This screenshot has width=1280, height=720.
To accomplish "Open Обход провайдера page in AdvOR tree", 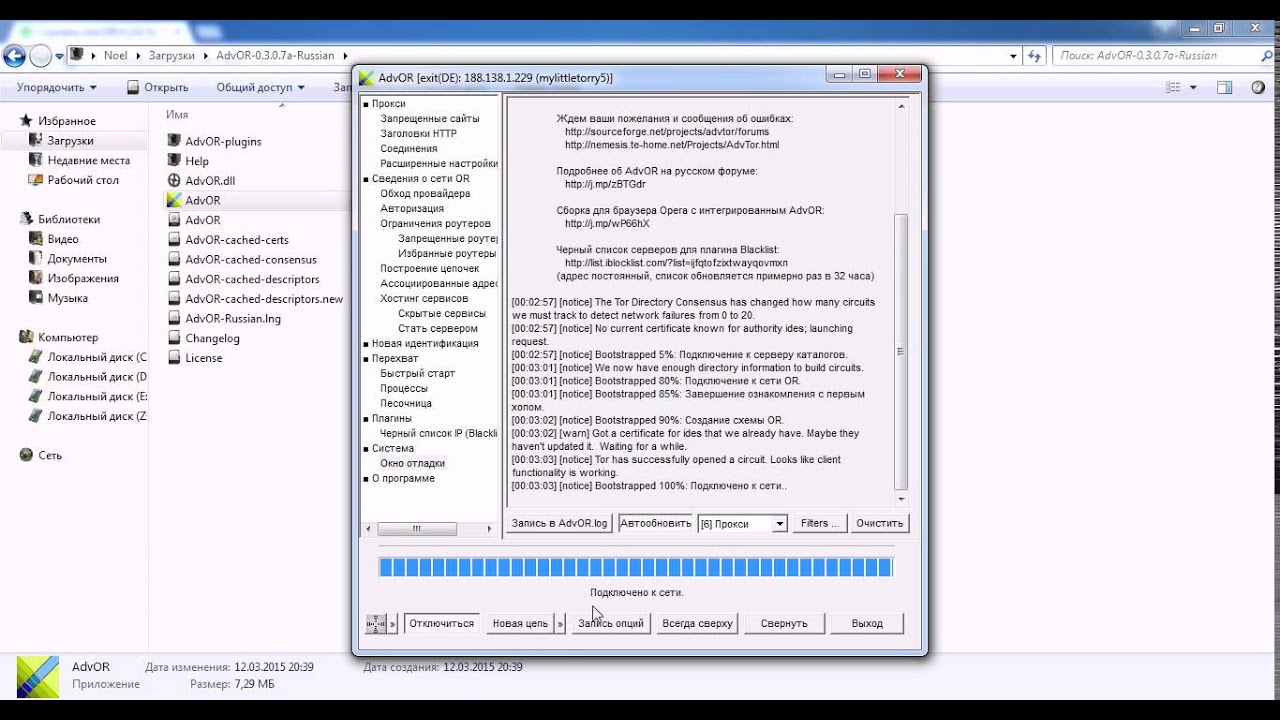I will (x=425, y=193).
